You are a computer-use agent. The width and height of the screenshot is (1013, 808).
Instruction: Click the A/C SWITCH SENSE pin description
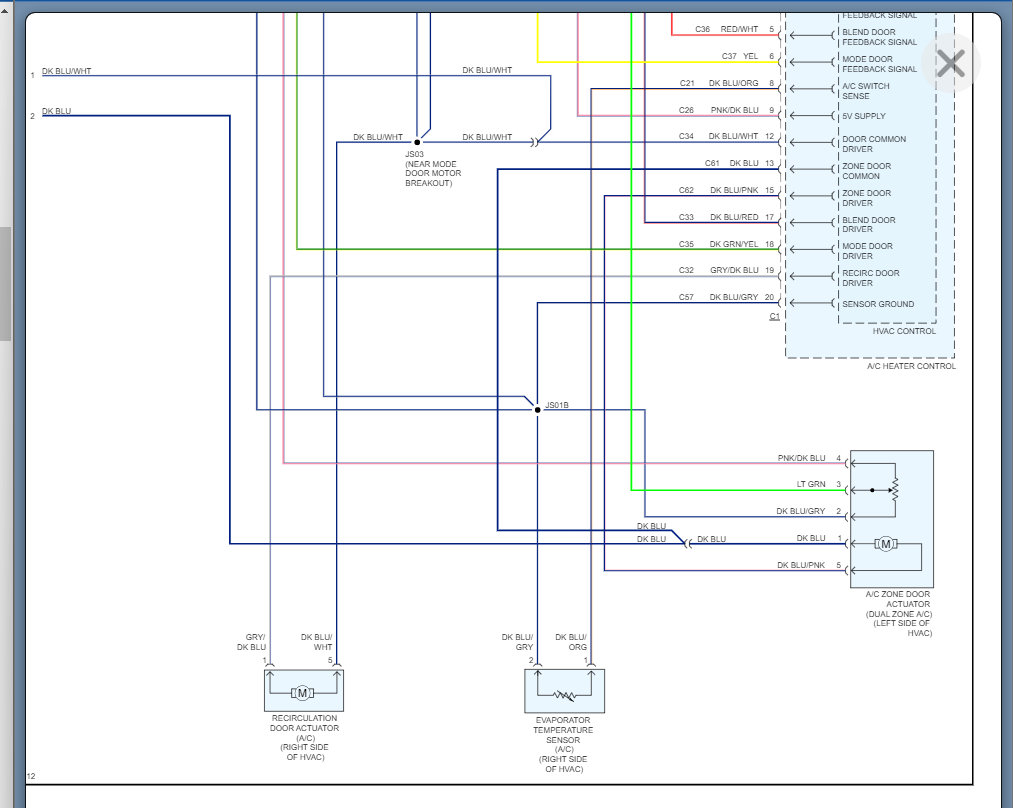pos(866,91)
